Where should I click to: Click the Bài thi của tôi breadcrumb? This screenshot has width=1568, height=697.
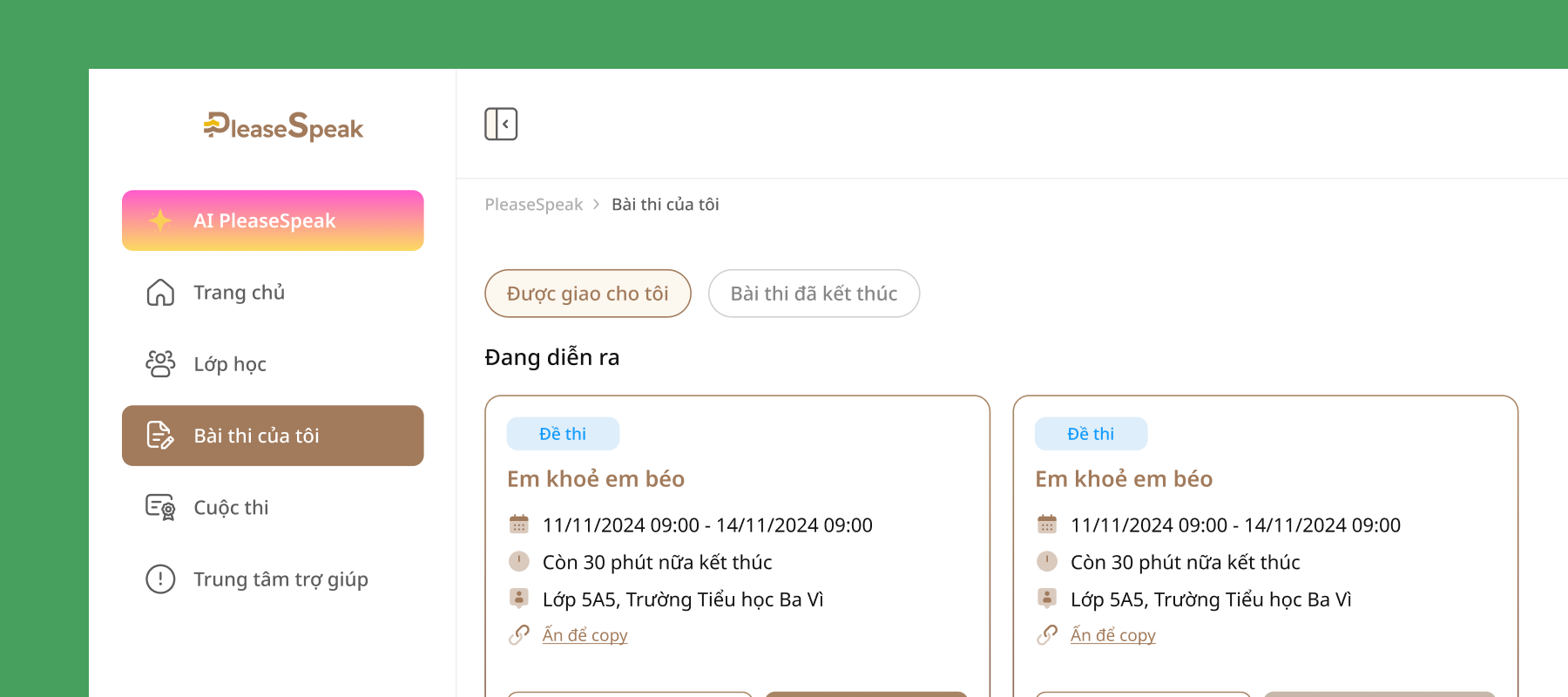click(666, 205)
